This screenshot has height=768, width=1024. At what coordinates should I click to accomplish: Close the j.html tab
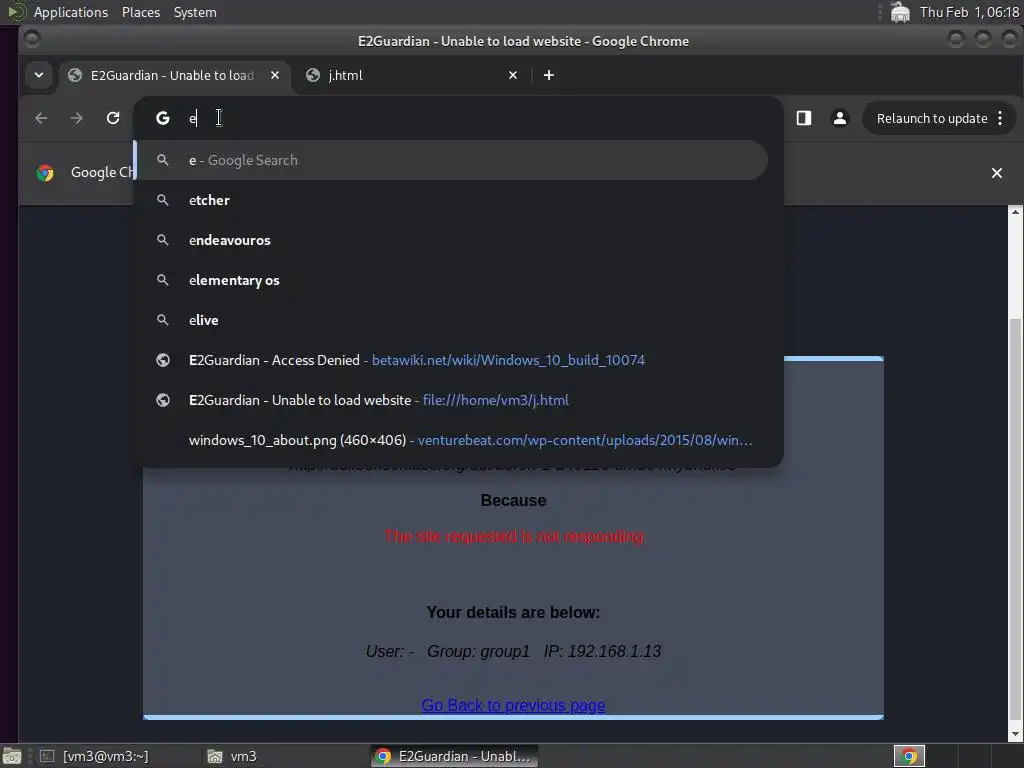click(x=513, y=75)
